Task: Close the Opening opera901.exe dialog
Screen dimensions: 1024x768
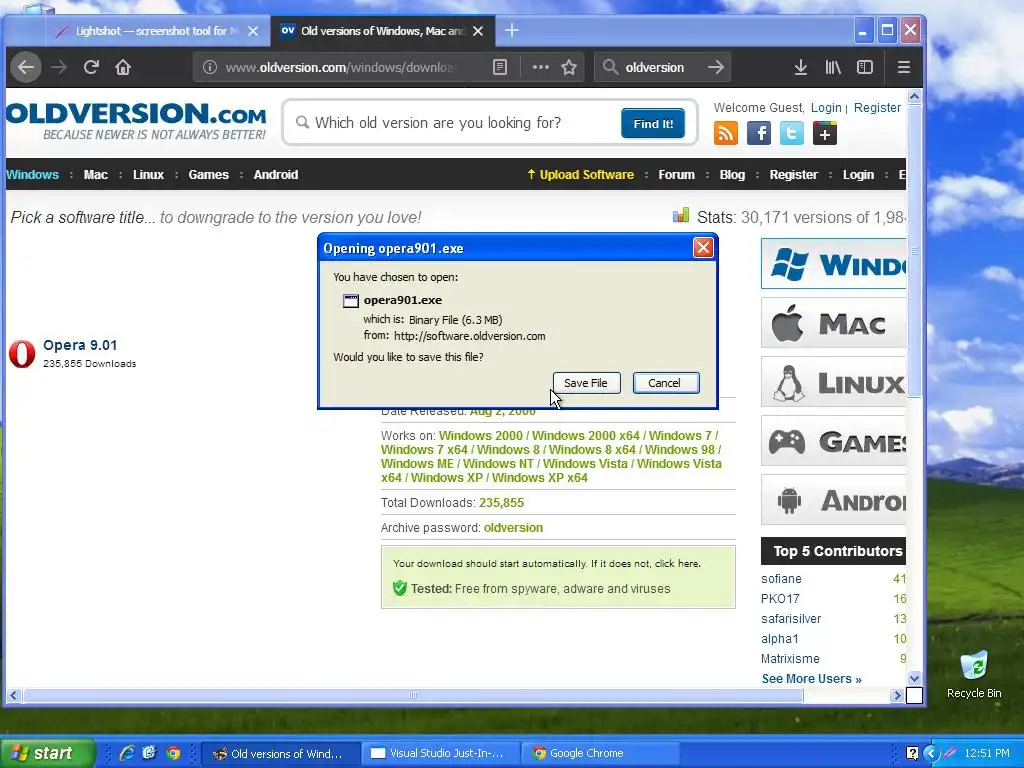Action: point(703,248)
